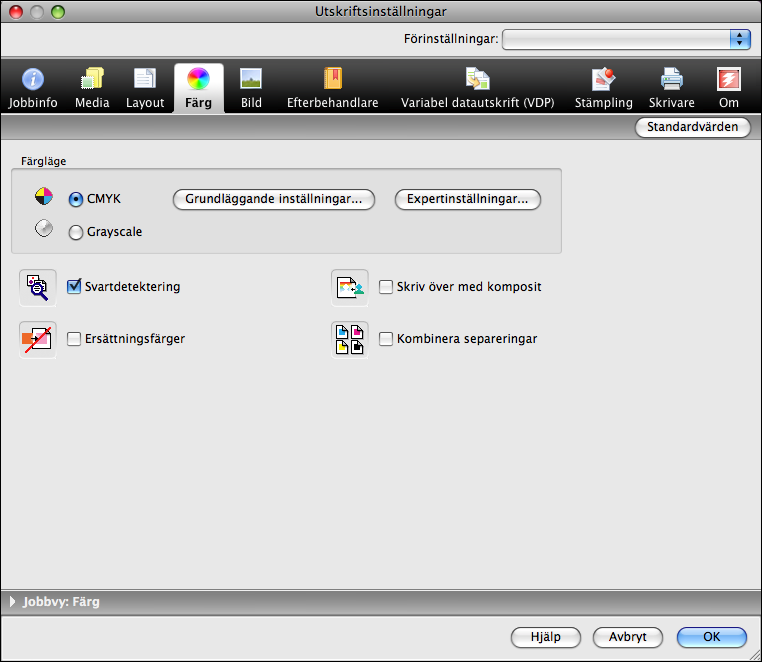Open the Media tab icon
762x662 pixels.
click(92, 78)
